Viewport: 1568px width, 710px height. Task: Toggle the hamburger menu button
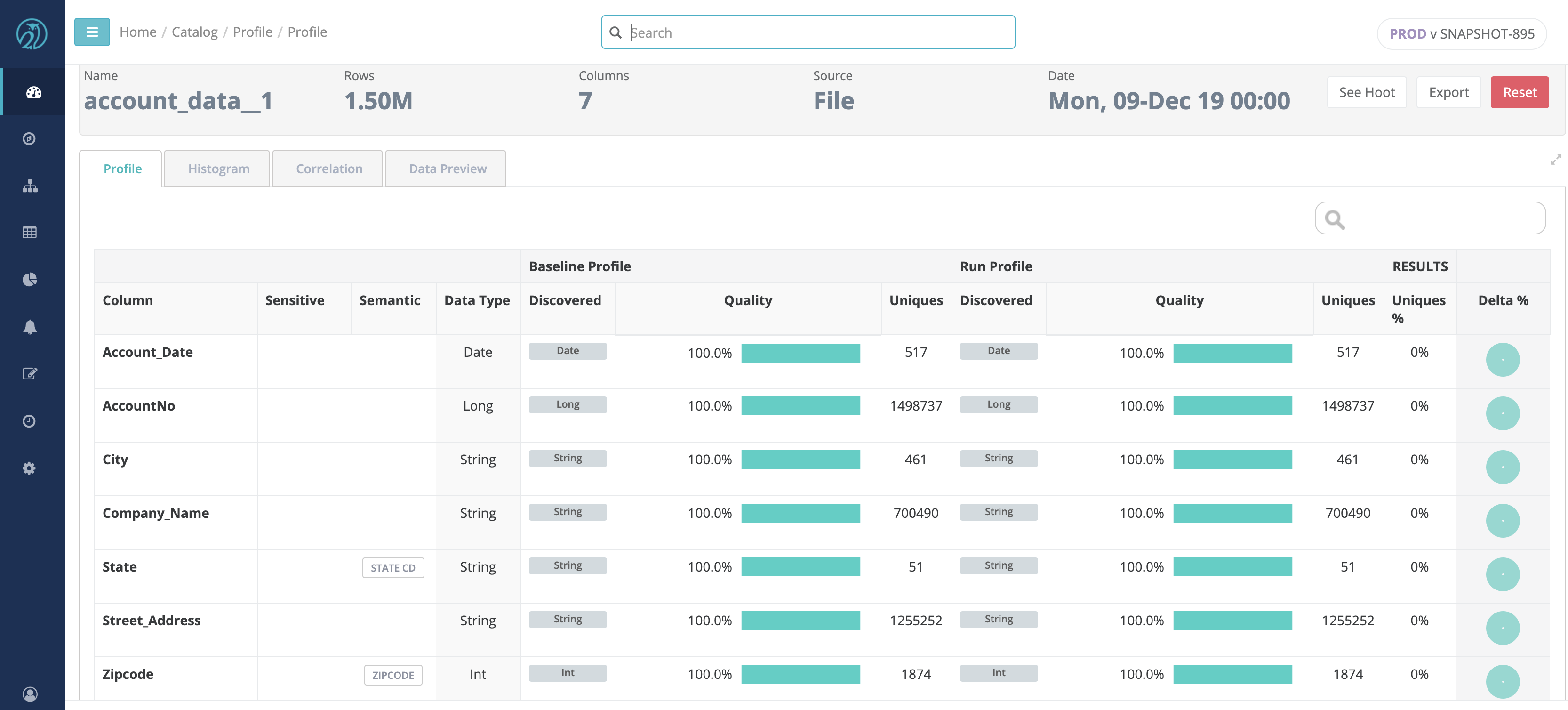[92, 32]
